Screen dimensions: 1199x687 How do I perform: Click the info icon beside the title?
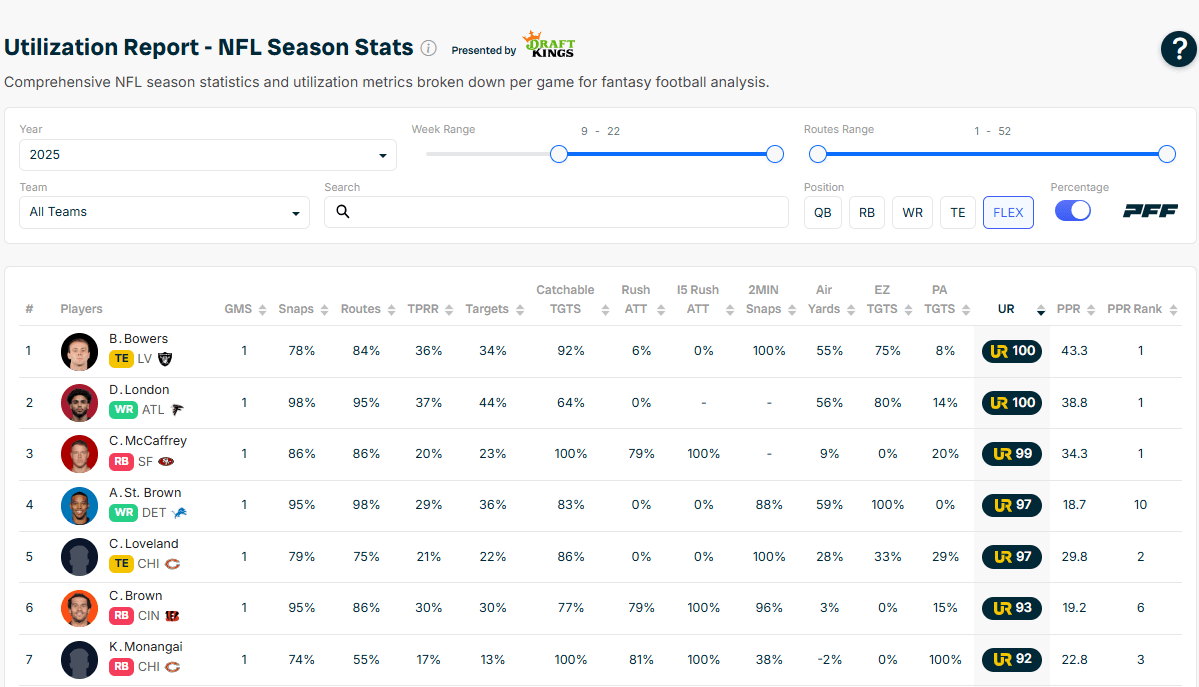click(428, 48)
